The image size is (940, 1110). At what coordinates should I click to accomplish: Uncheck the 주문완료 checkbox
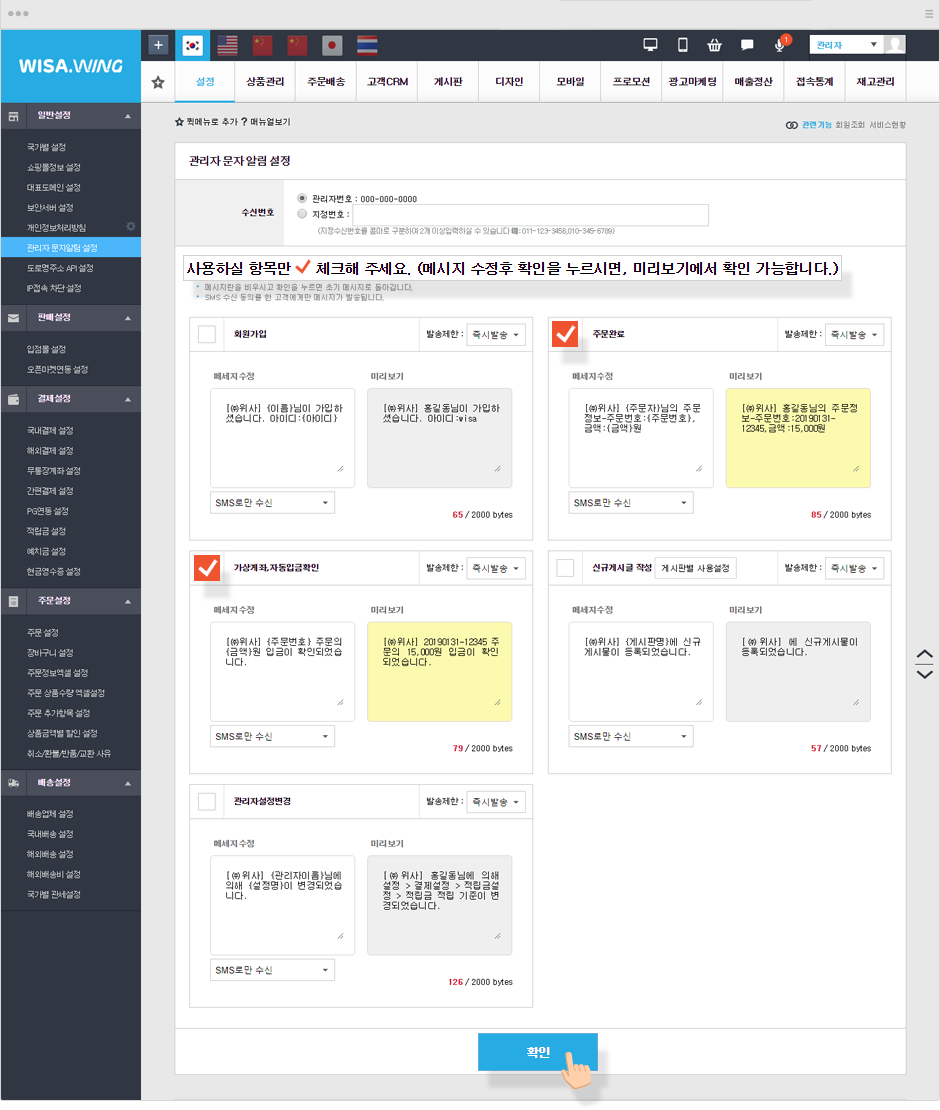(565, 333)
